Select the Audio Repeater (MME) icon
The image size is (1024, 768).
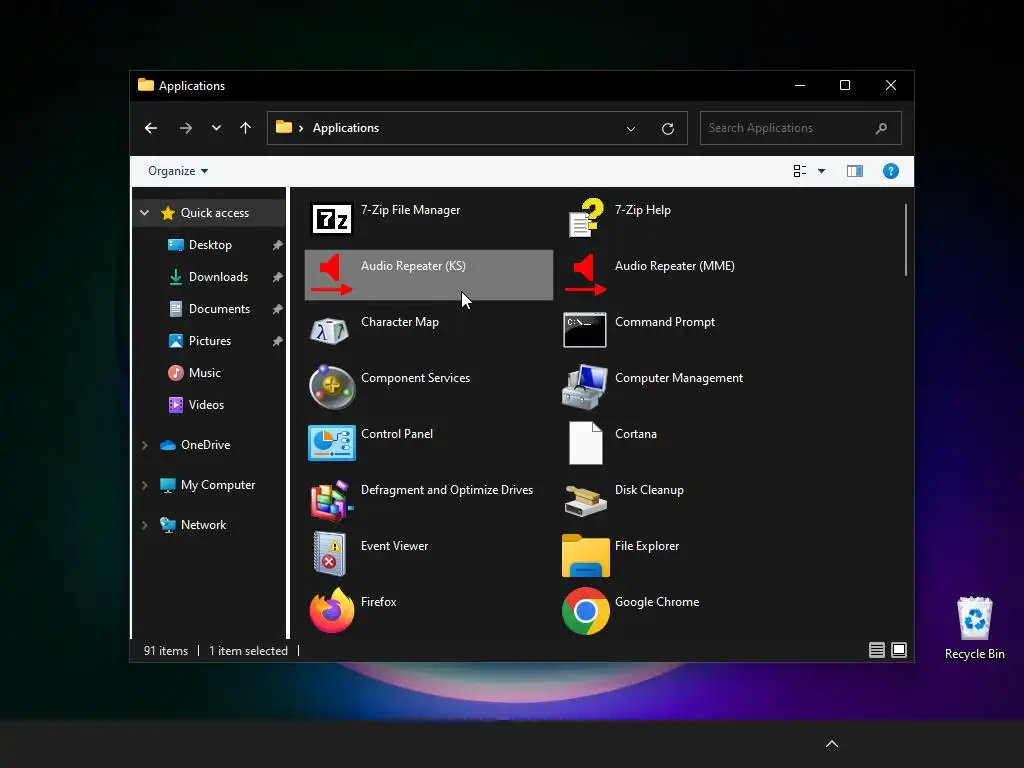(585, 275)
